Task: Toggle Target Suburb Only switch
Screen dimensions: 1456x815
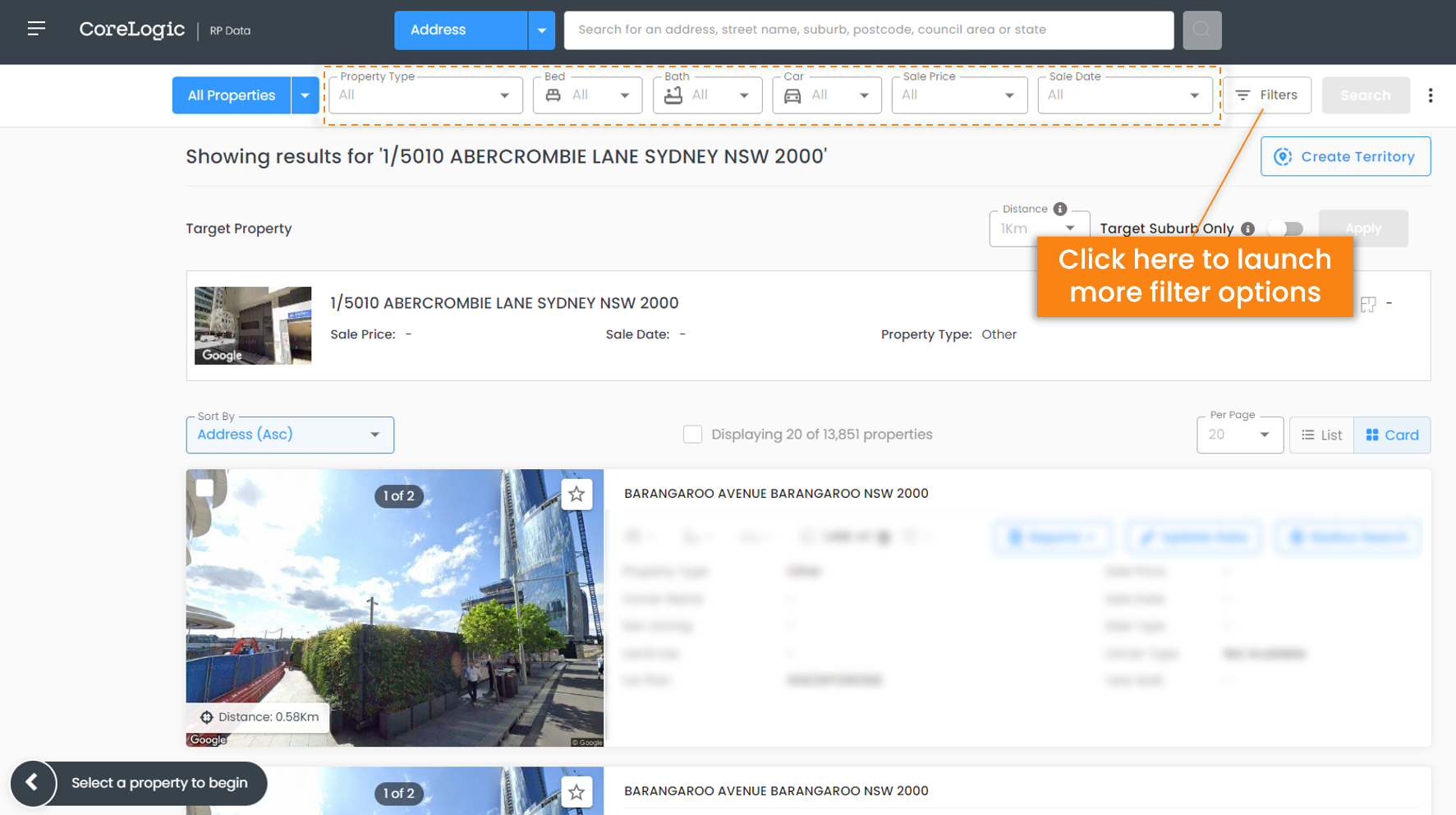Action: (x=1285, y=228)
